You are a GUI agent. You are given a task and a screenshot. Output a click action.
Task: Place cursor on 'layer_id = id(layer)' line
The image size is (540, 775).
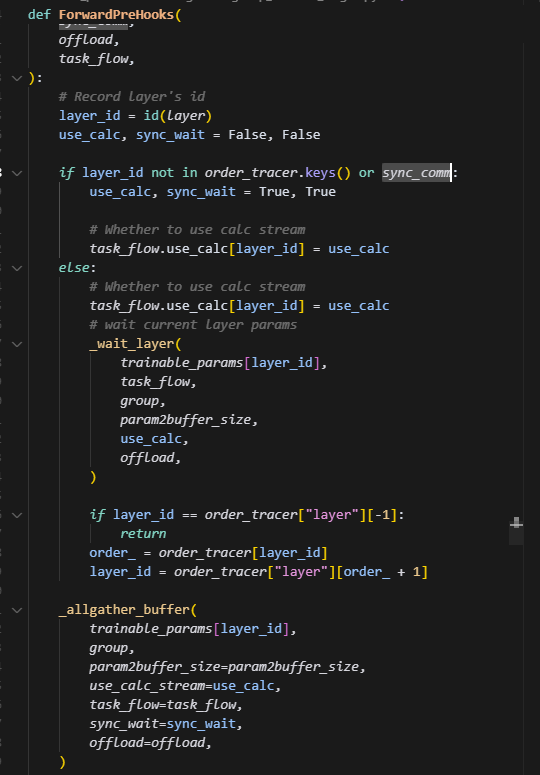click(135, 116)
